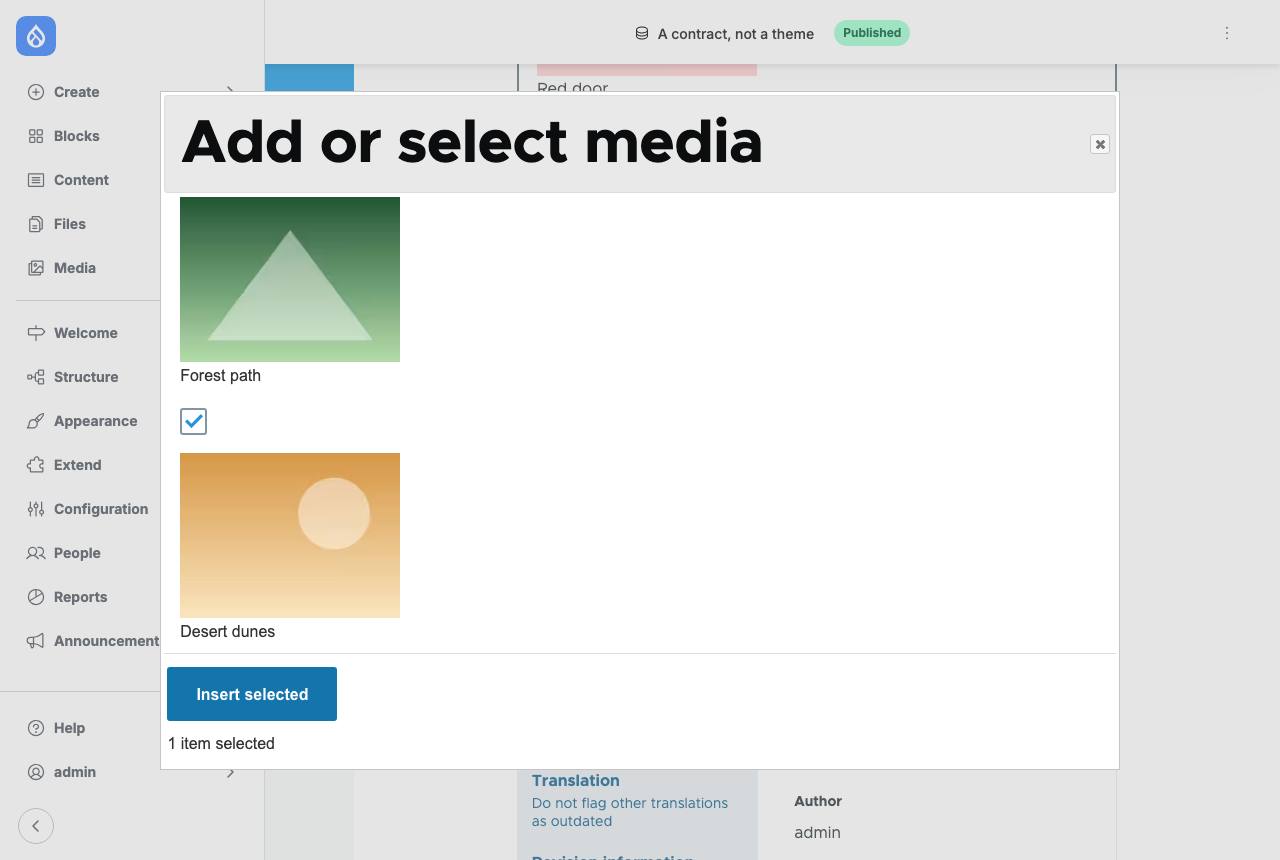
Task: Click the '1 item selected' status text
Action: [221, 744]
